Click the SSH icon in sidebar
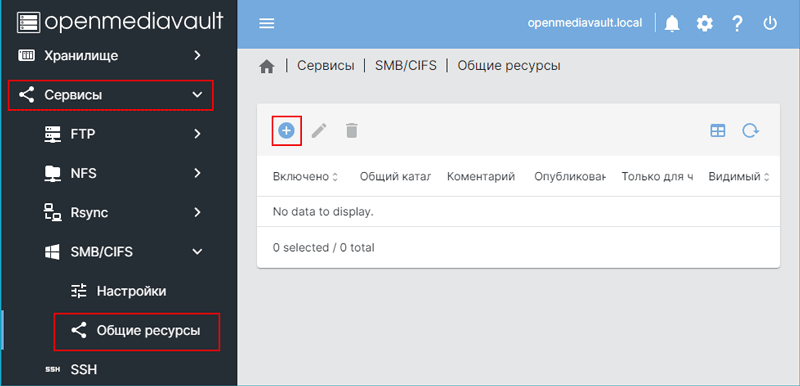Image resolution: width=800 pixels, height=386 pixels. (x=53, y=370)
